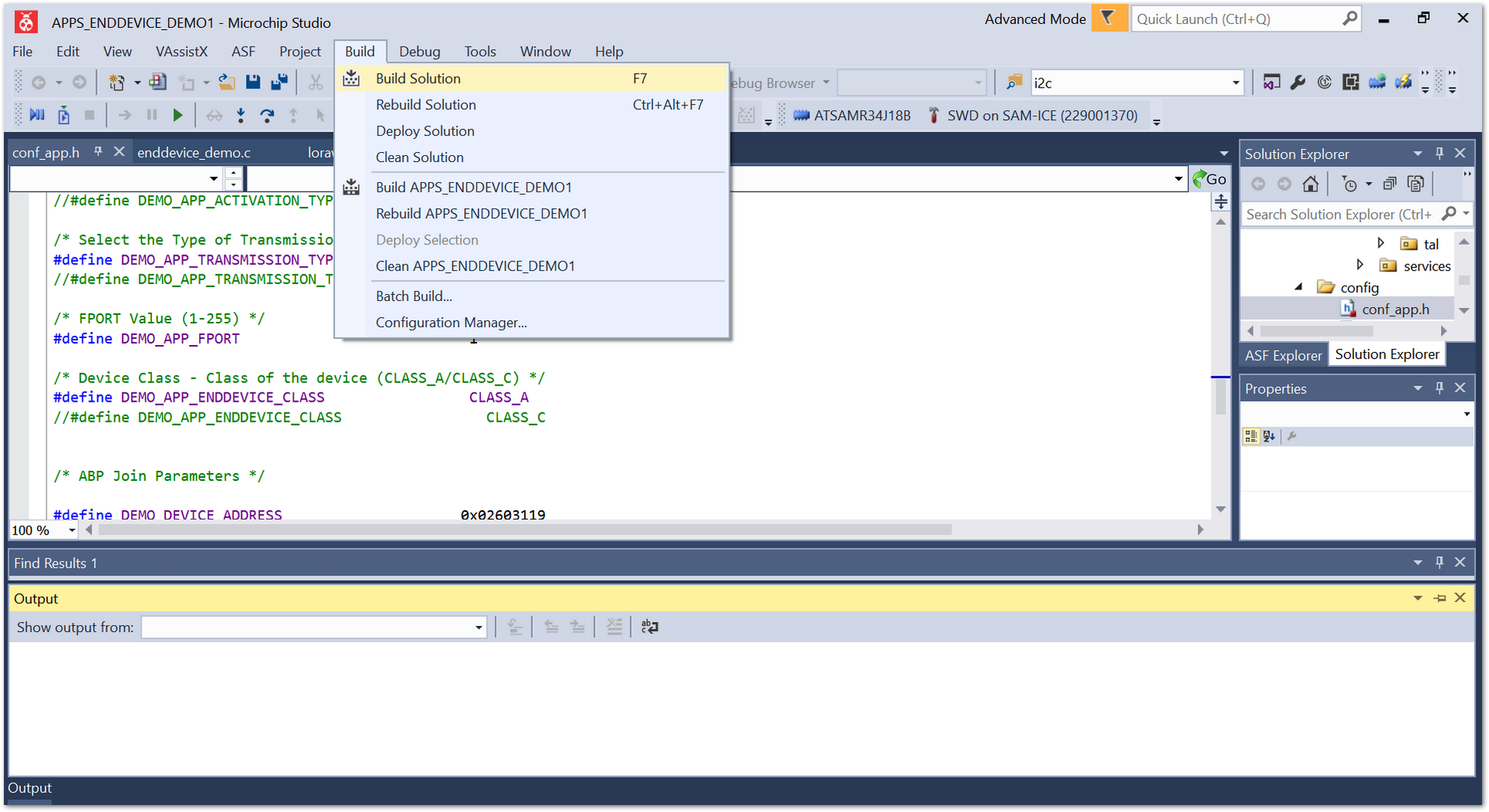
Task: Expand the tal folder in Solution Explorer
Action: [x=1381, y=243]
